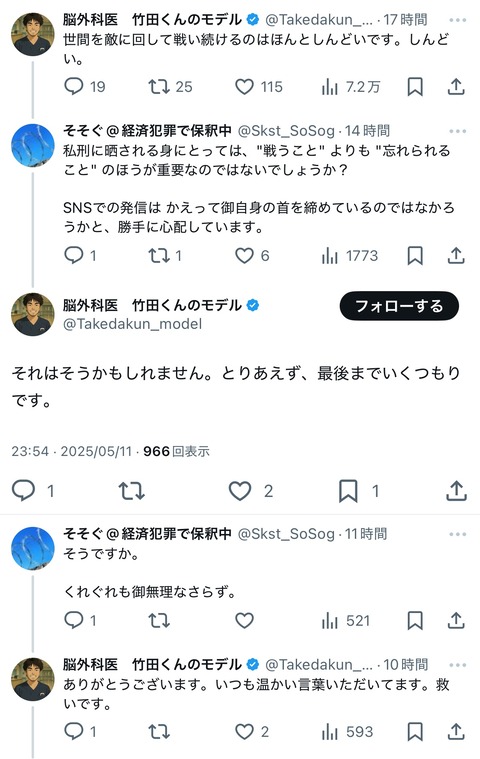This screenshot has height=759, width=480.
Task: Open the @Skst_SoSog profile from the 14時間 reply
Action: [286, 131]
